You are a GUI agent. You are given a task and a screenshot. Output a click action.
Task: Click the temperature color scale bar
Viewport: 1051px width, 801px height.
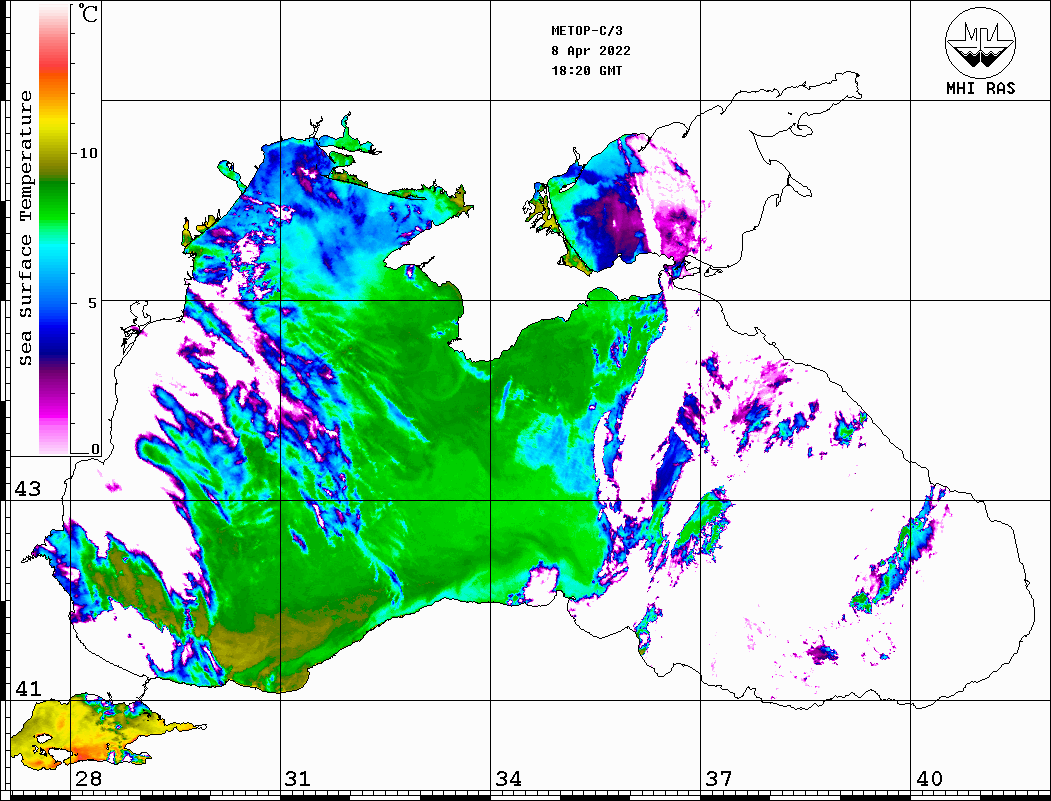54,229
